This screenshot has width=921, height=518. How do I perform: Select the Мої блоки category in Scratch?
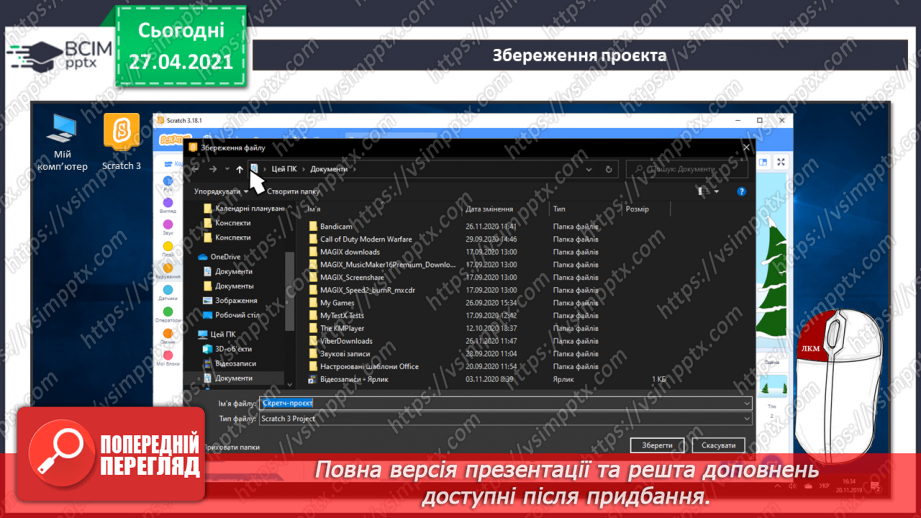(x=168, y=358)
